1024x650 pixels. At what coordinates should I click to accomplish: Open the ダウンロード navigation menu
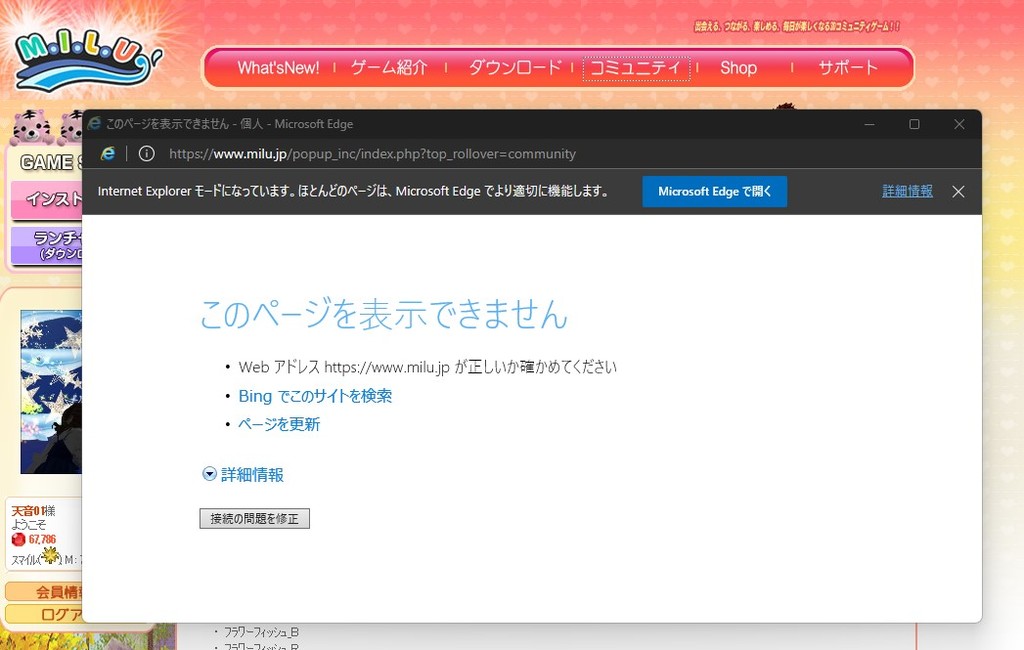point(515,68)
